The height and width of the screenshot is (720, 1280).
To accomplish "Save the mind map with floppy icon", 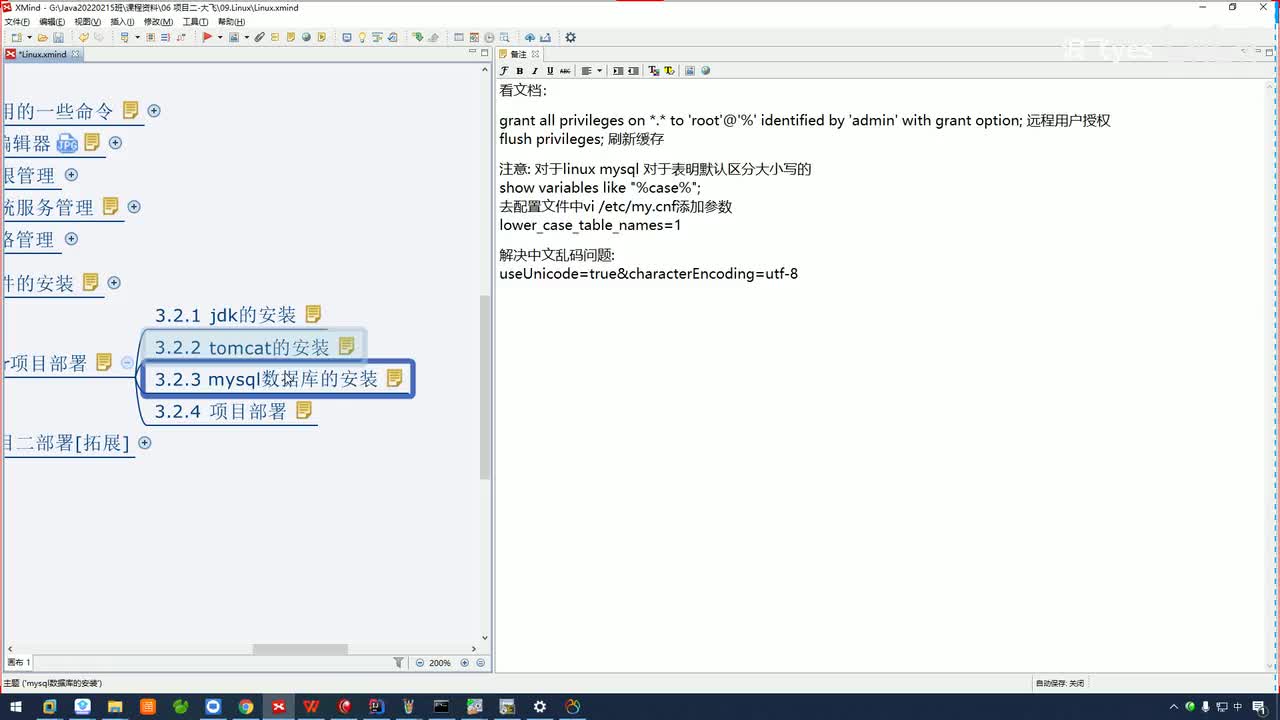I will click(57, 38).
